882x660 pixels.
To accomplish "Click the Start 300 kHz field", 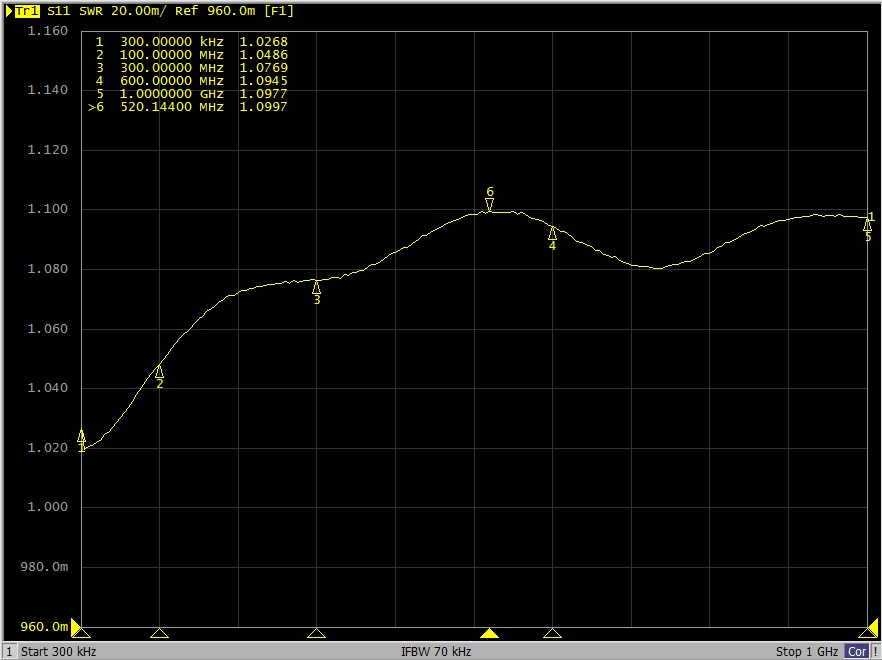I will point(58,652).
